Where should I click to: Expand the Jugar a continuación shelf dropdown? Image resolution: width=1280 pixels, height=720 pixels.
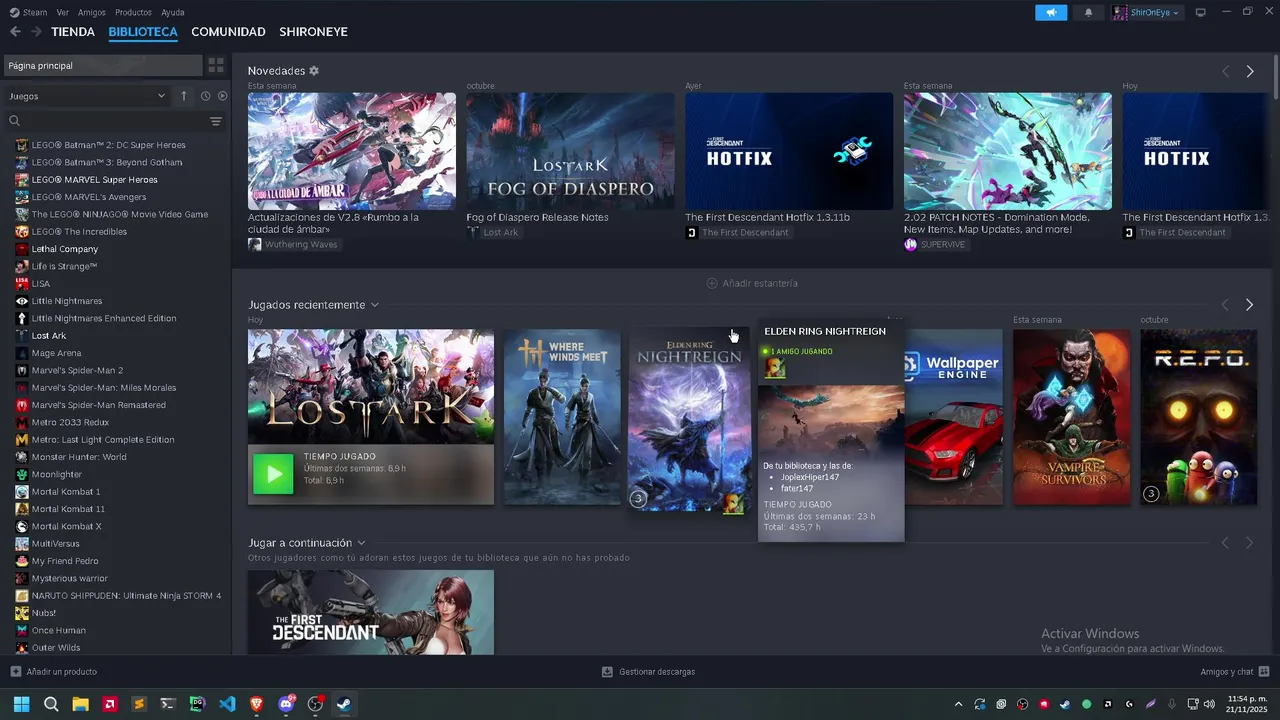[x=361, y=543]
